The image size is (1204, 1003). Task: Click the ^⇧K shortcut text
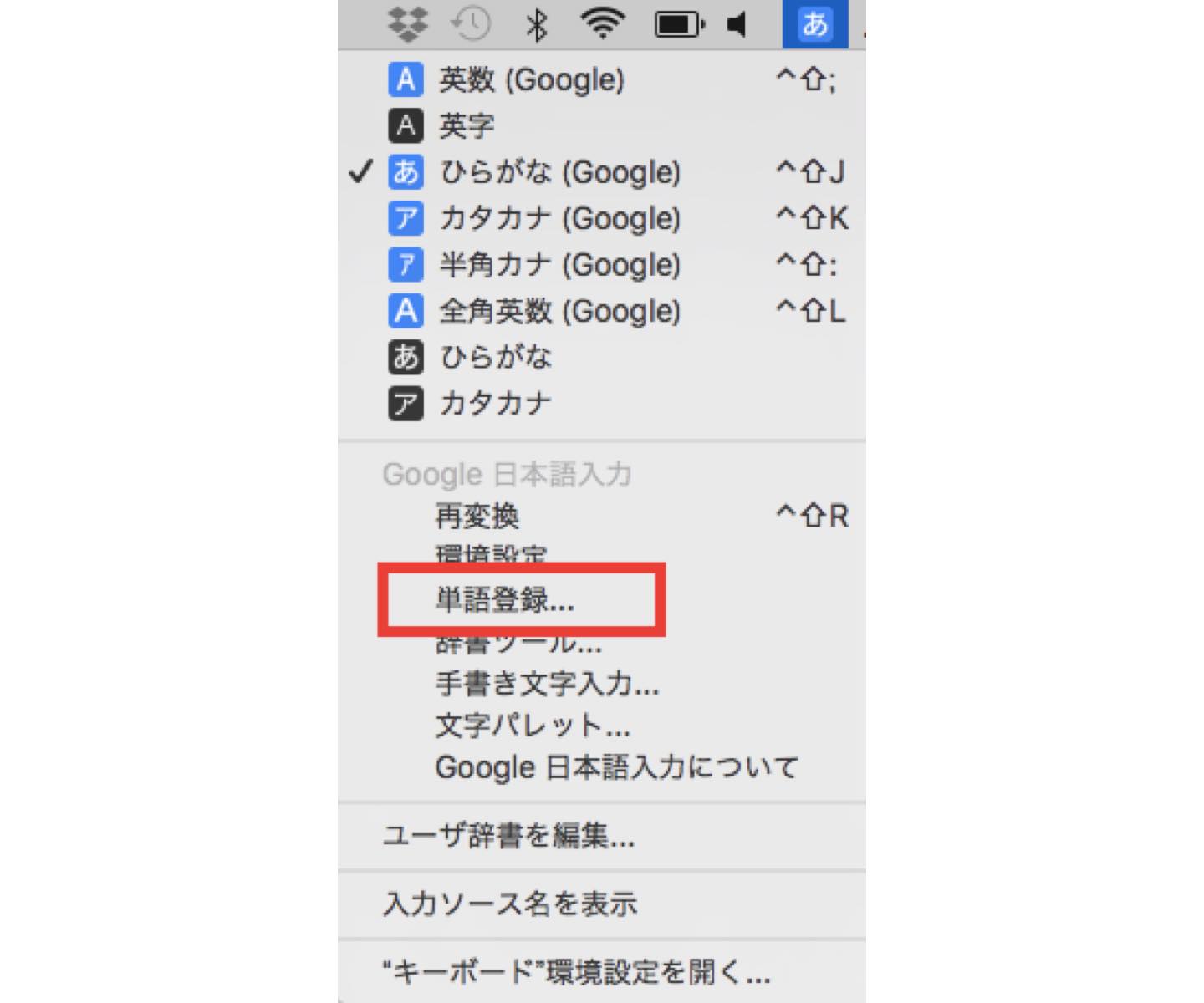(812, 218)
